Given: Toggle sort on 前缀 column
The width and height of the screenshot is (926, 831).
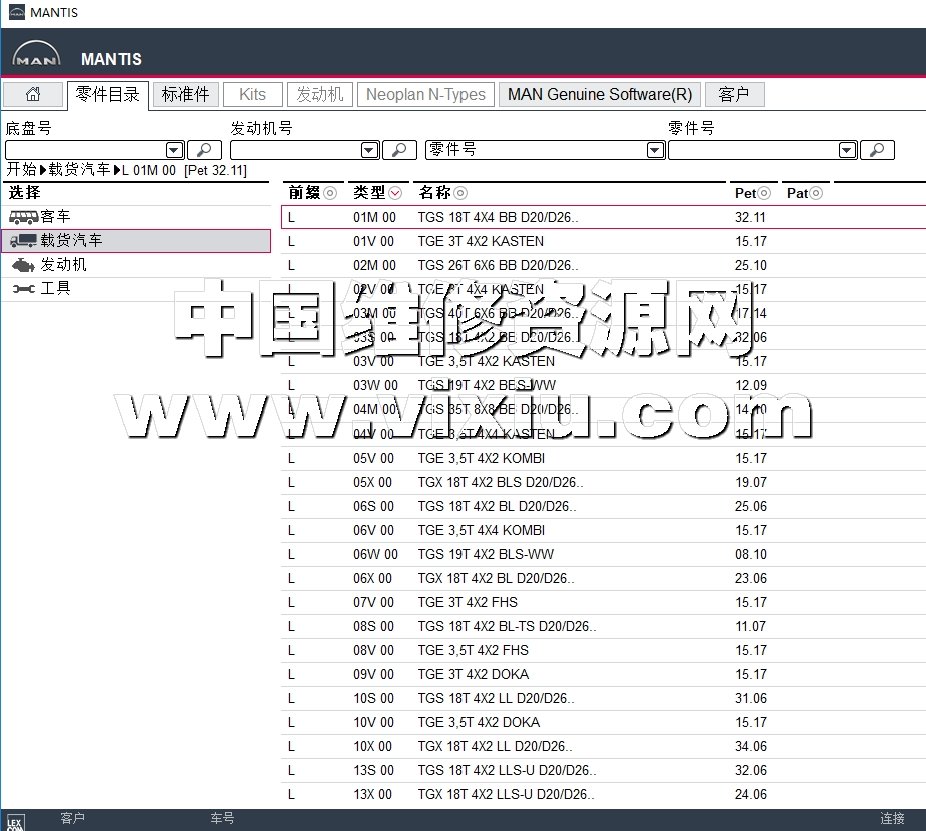Looking at the screenshot, I should [x=330, y=193].
